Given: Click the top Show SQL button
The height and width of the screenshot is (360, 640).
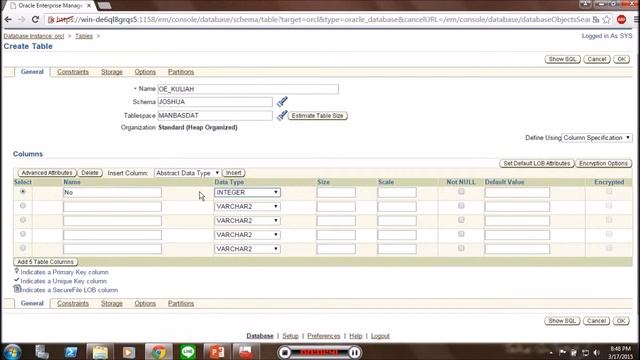Looking at the screenshot, I should click(562, 59).
